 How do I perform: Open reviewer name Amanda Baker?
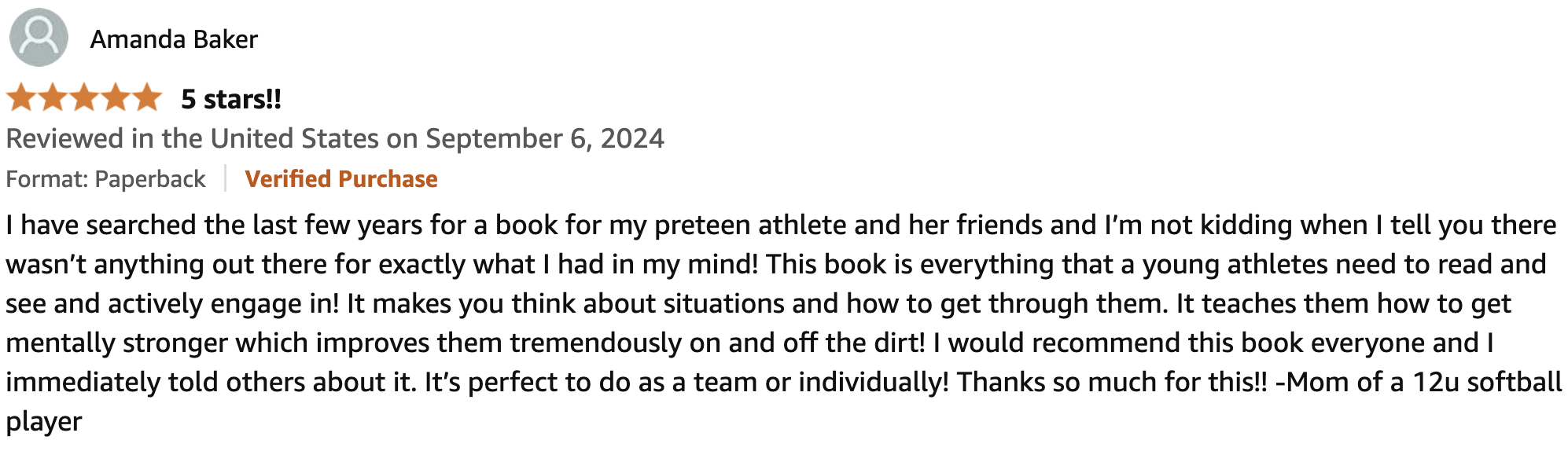[x=174, y=39]
